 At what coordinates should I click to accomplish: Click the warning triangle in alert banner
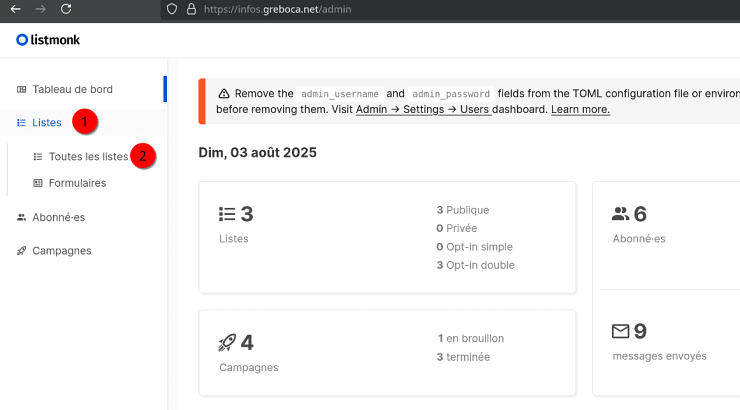pos(224,93)
